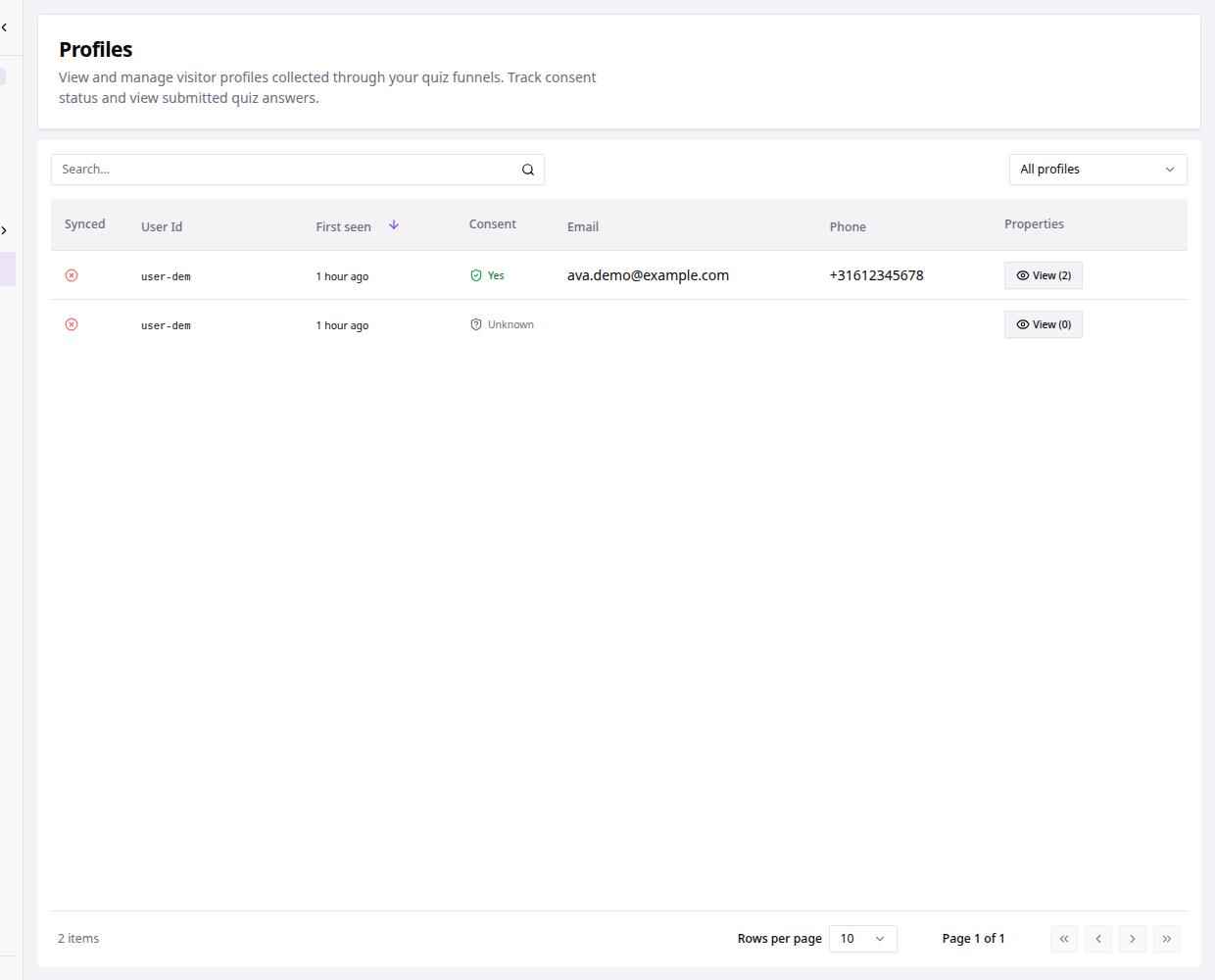The height and width of the screenshot is (980, 1215).
Task: Jump to last page
Action: point(1167,939)
